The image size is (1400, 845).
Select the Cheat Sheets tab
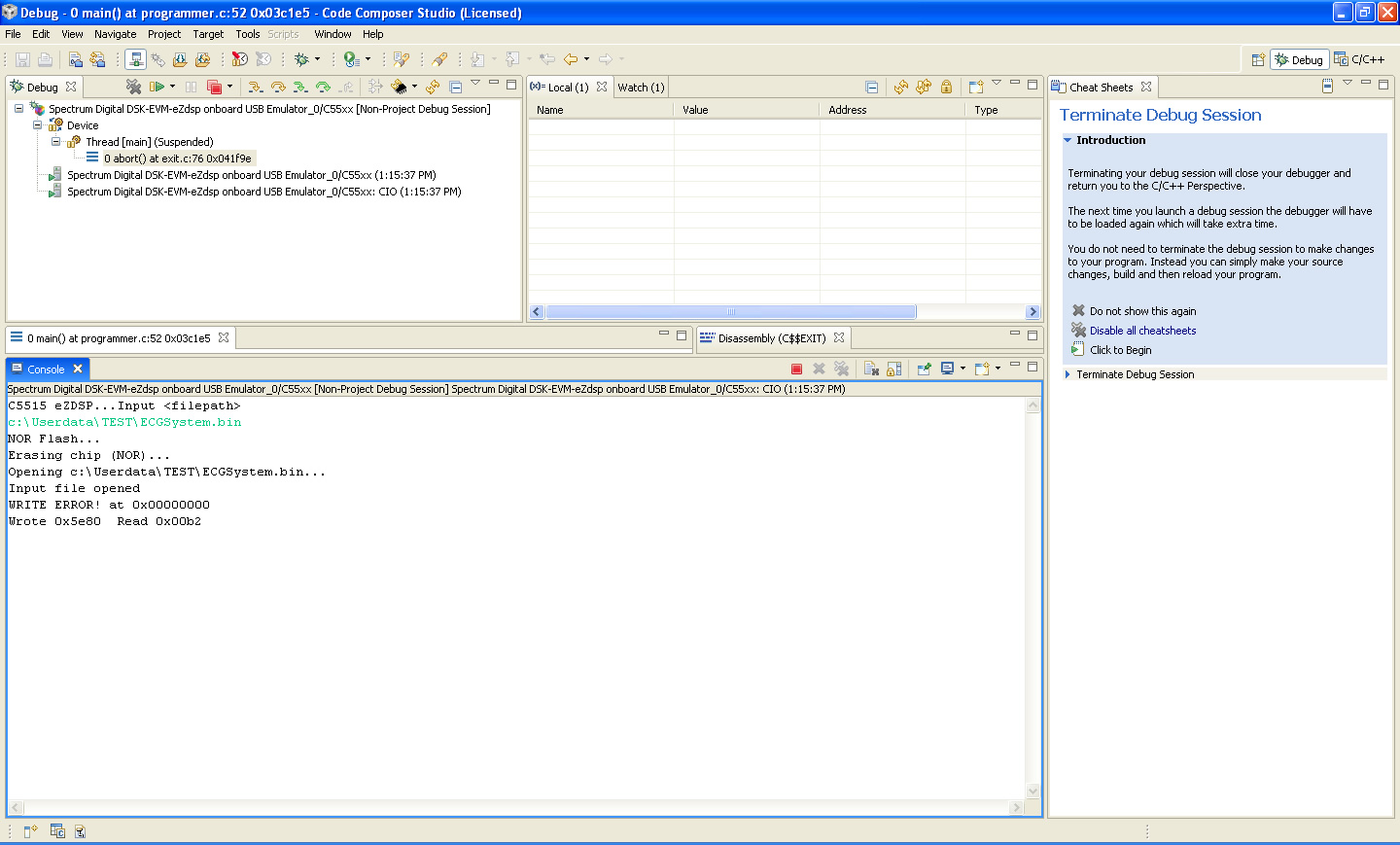(x=1101, y=88)
